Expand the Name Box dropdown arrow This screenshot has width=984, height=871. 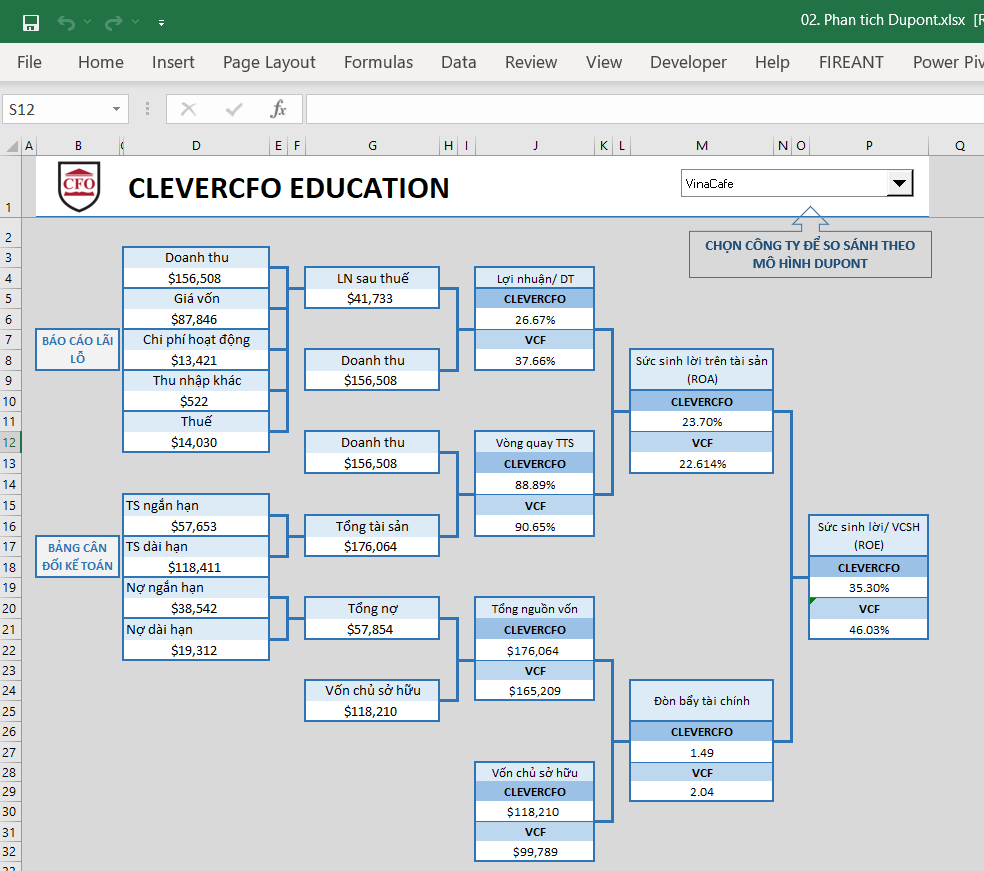pos(117,109)
